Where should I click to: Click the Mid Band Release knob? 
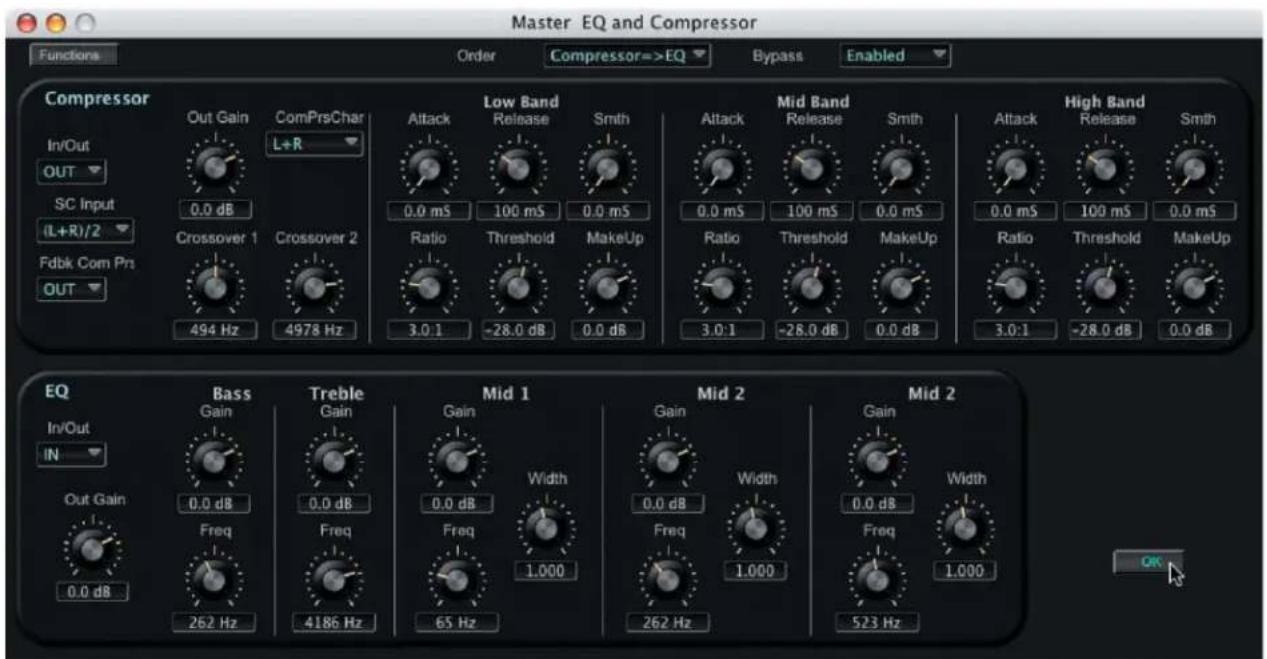[x=812, y=169]
